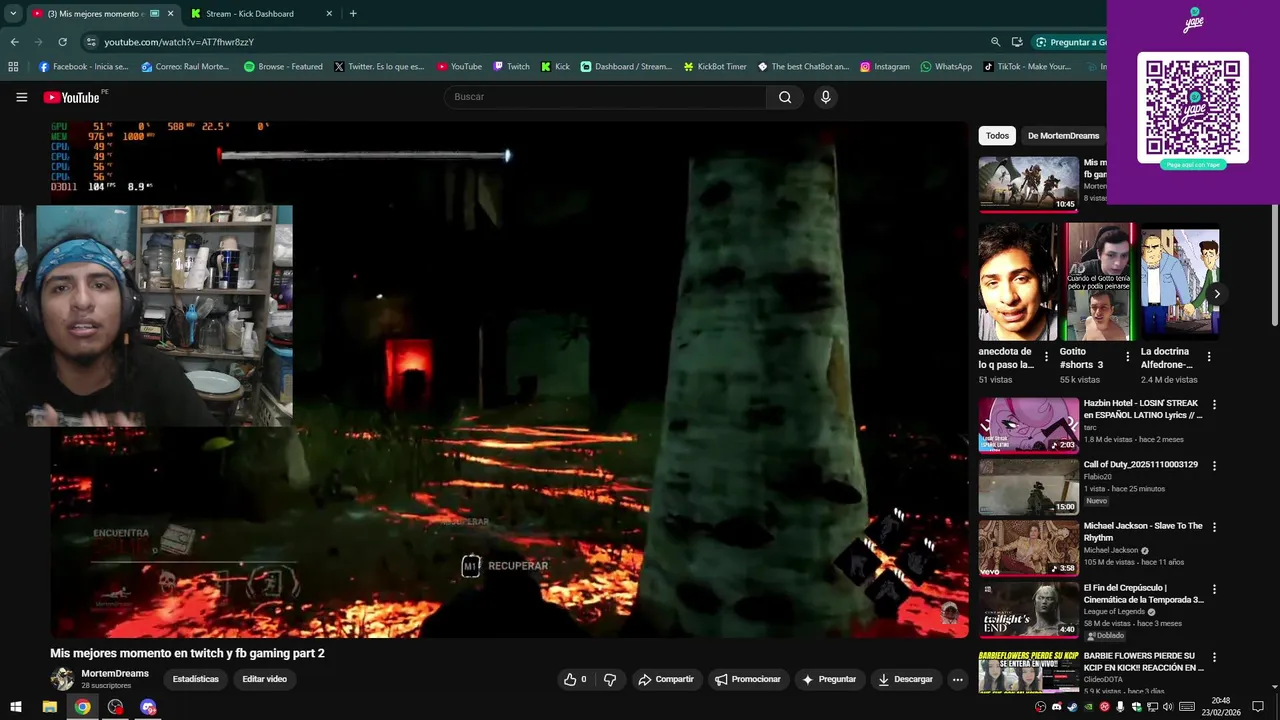Viewport: 1280px width, 720px height.
Task: Open the Browse - Featured bookmark
Action: (x=283, y=67)
